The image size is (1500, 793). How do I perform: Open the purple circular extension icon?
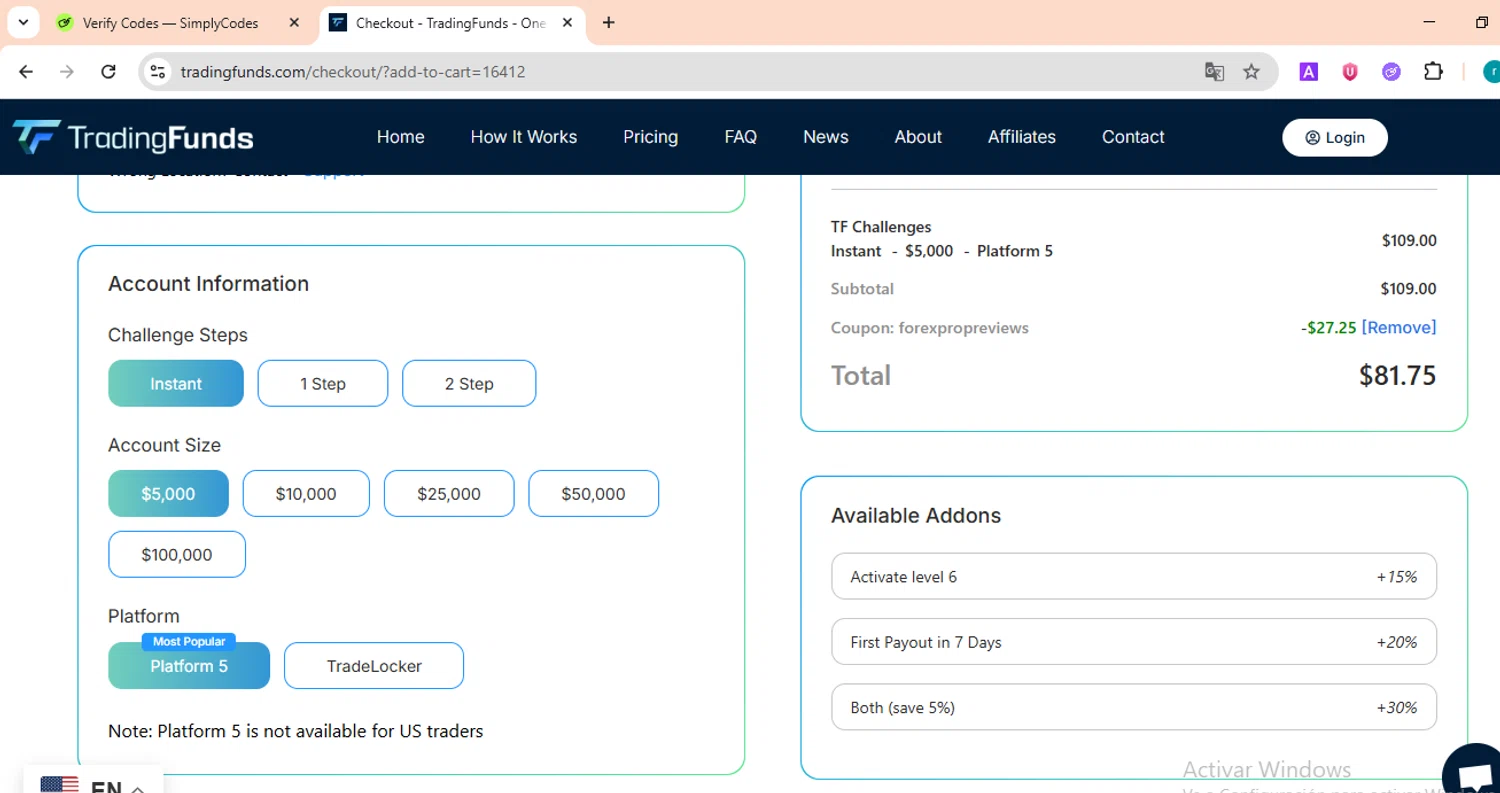coord(1391,72)
